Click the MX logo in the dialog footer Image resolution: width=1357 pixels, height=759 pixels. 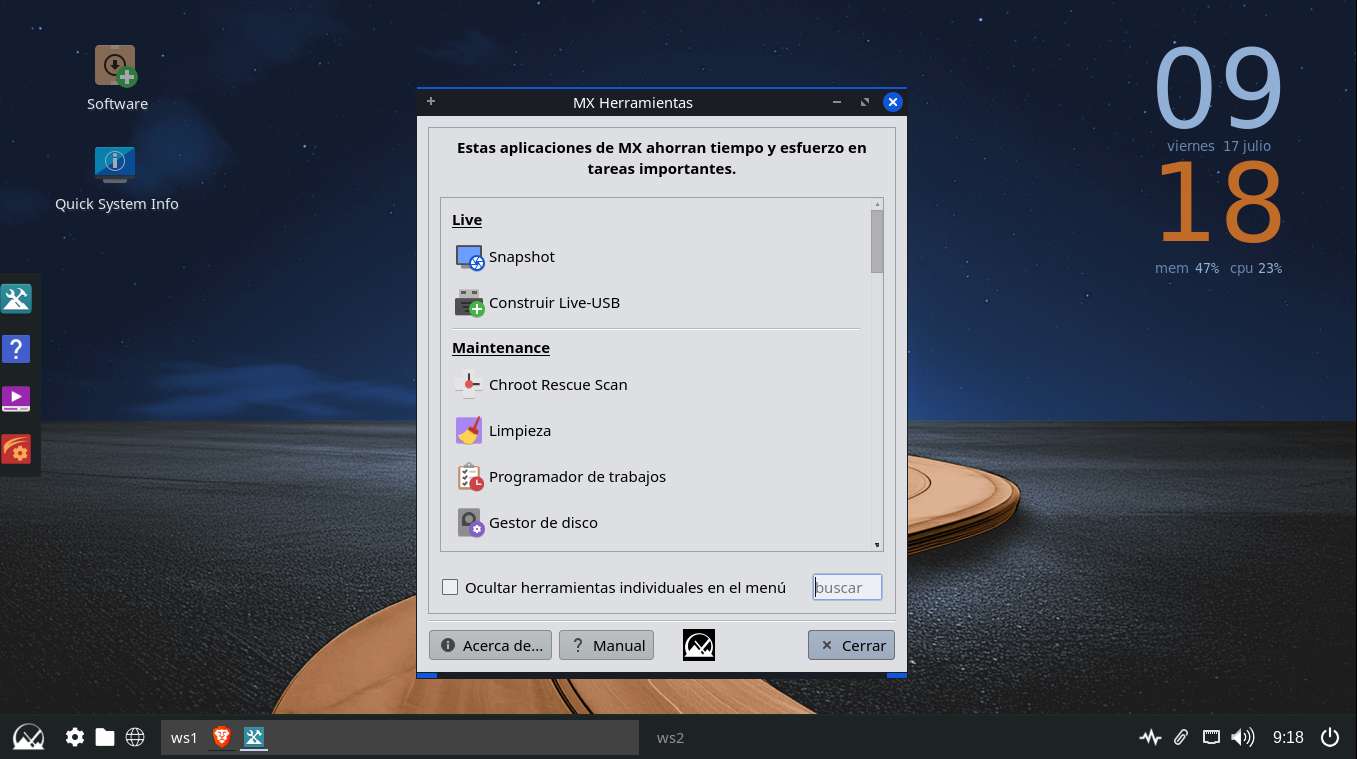[699, 645]
